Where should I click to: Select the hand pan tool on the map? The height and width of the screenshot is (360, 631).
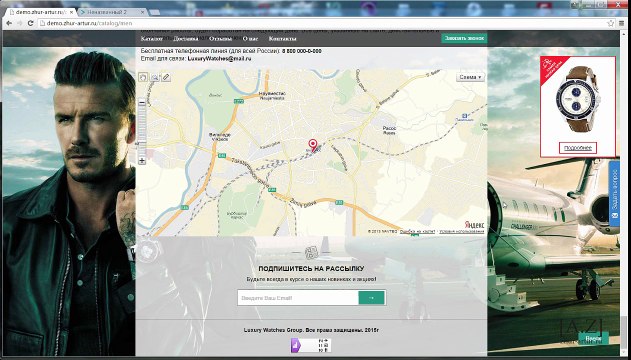pyautogui.click(x=143, y=77)
